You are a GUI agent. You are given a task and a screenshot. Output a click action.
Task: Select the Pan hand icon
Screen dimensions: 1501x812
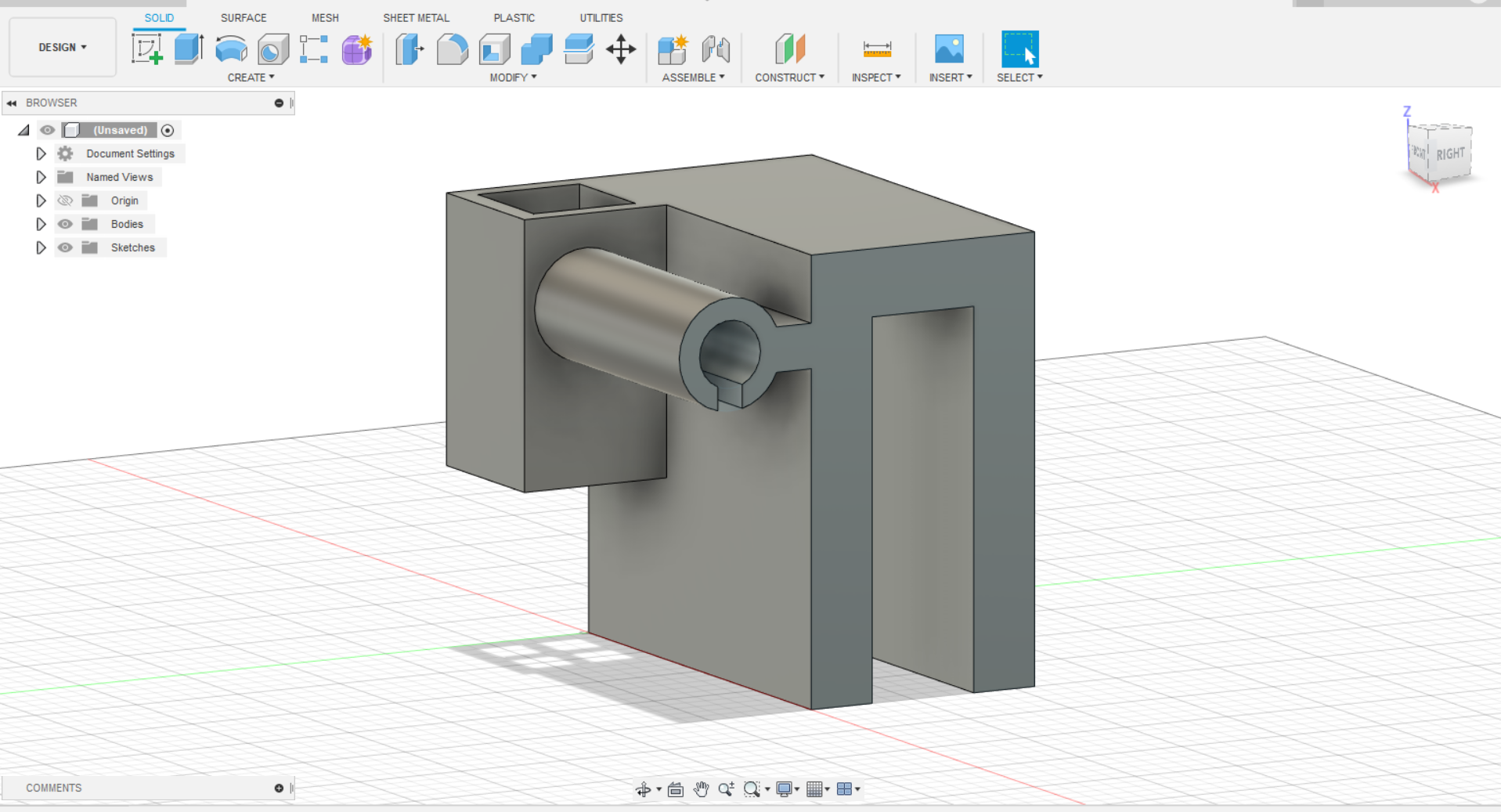click(701, 789)
